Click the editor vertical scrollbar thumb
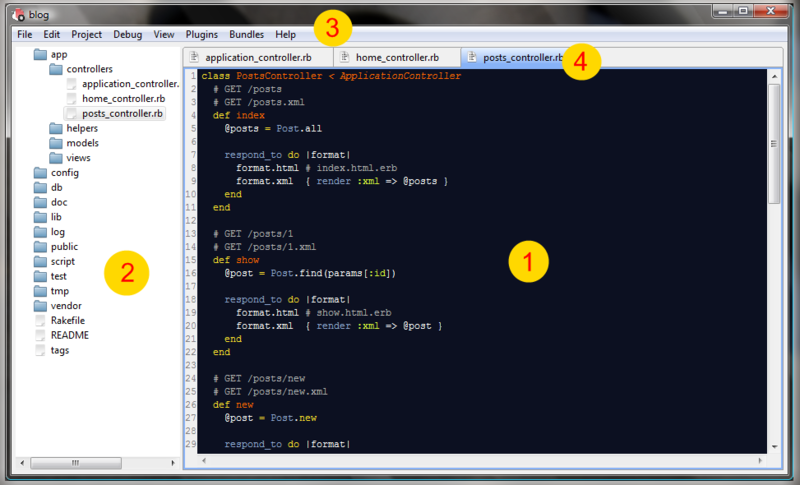Screen dimensions: 800x485 [774, 144]
